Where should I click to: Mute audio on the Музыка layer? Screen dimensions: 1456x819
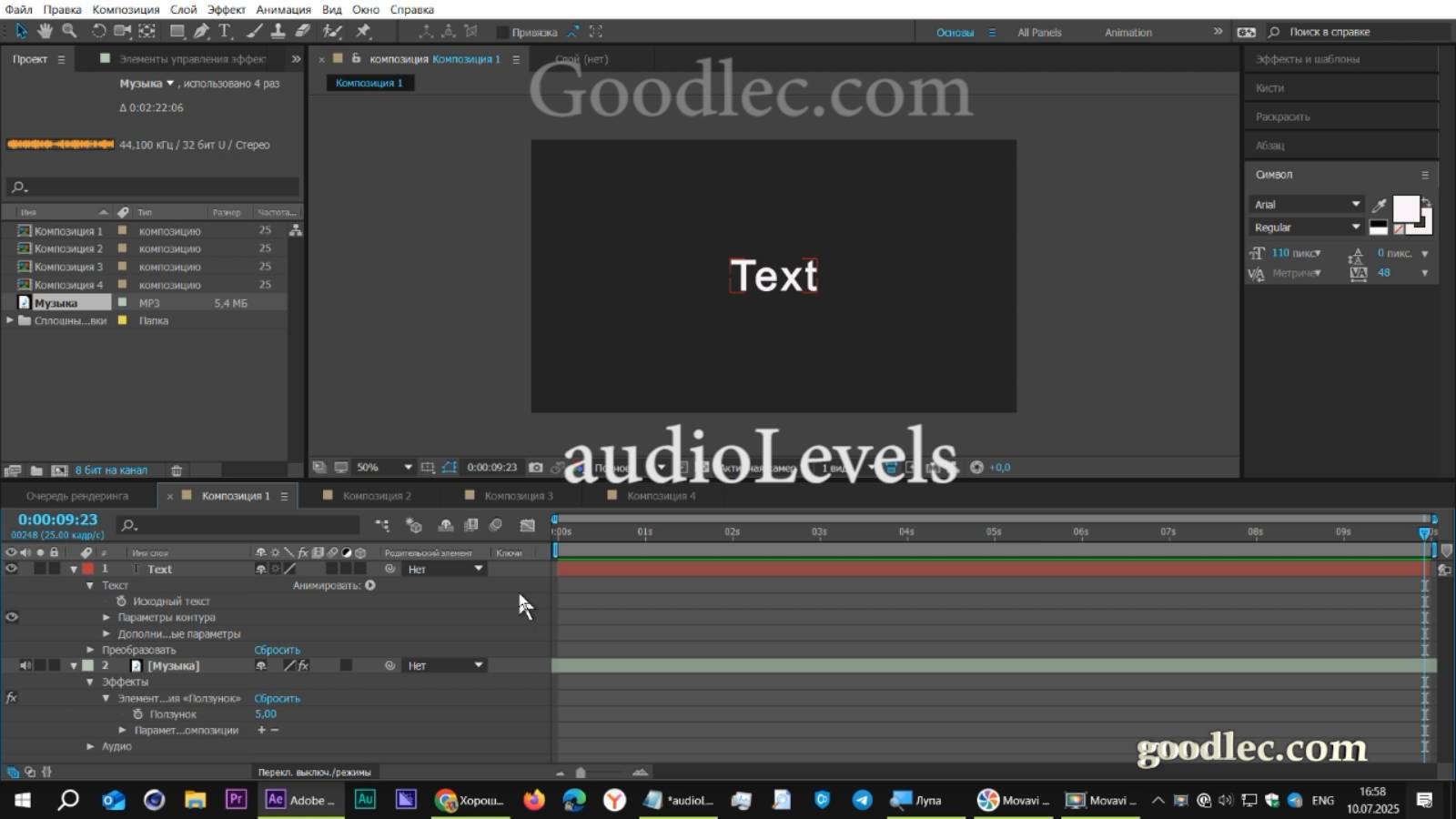point(26,665)
